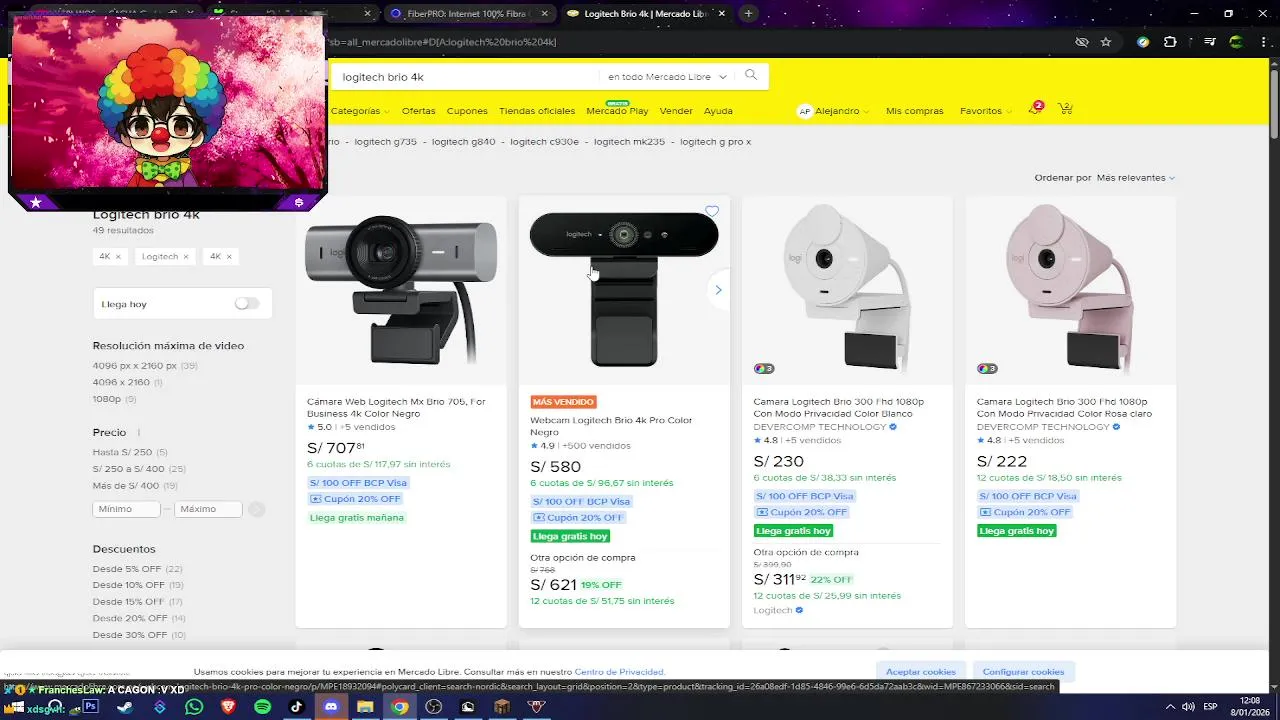1280x720 pixels.
Task: Open the Logitech Mx Brio 705 camera thumbnail
Action: coord(401,290)
